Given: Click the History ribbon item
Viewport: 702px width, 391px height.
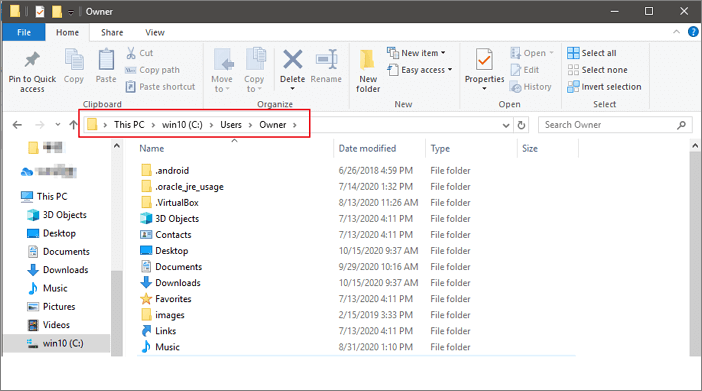Looking at the screenshot, I should [x=531, y=86].
